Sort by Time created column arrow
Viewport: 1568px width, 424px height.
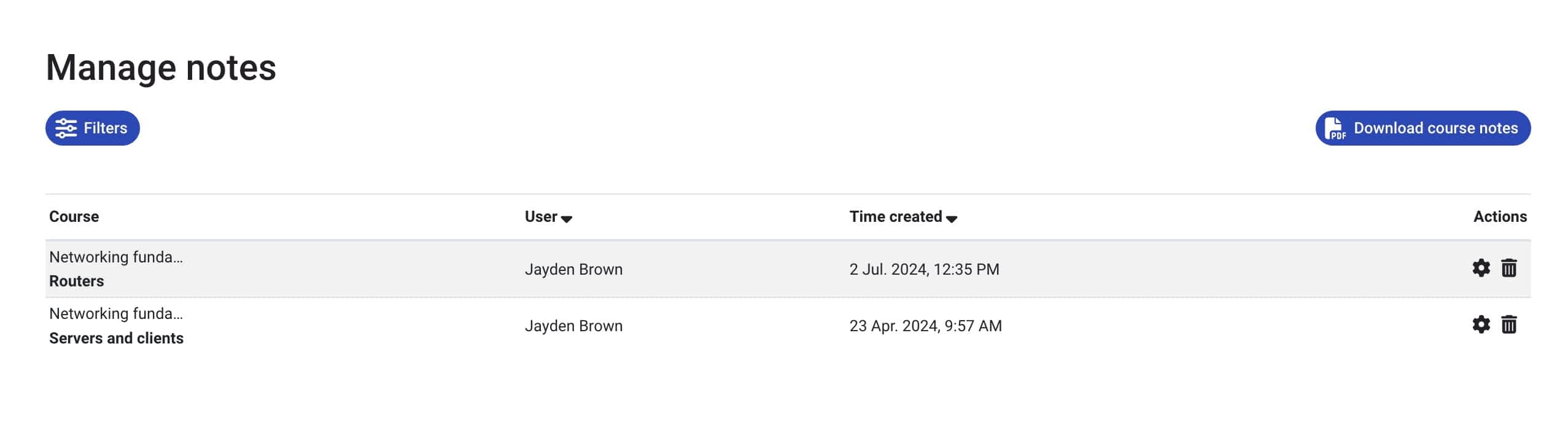952,219
